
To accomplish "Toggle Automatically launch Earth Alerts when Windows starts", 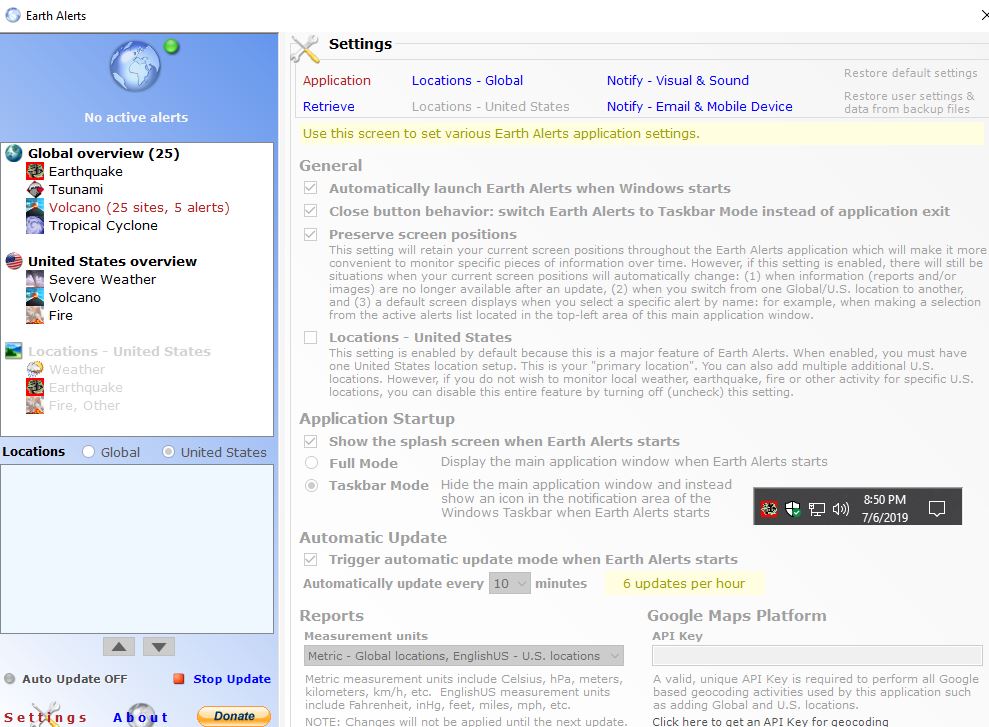I will 310,188.
